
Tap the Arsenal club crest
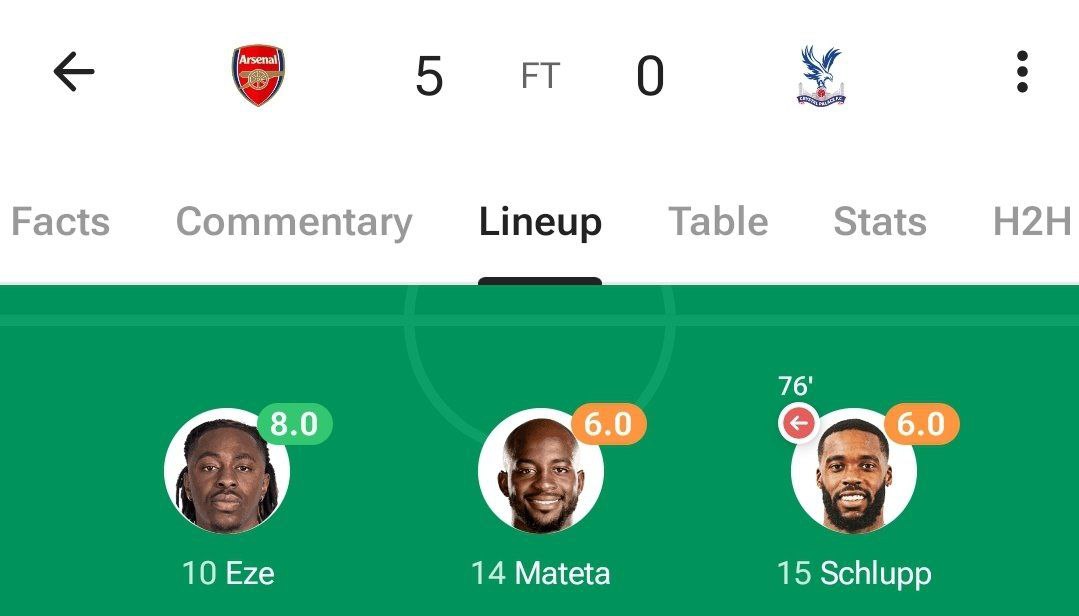pyautogui.click(x=259, y=76)
